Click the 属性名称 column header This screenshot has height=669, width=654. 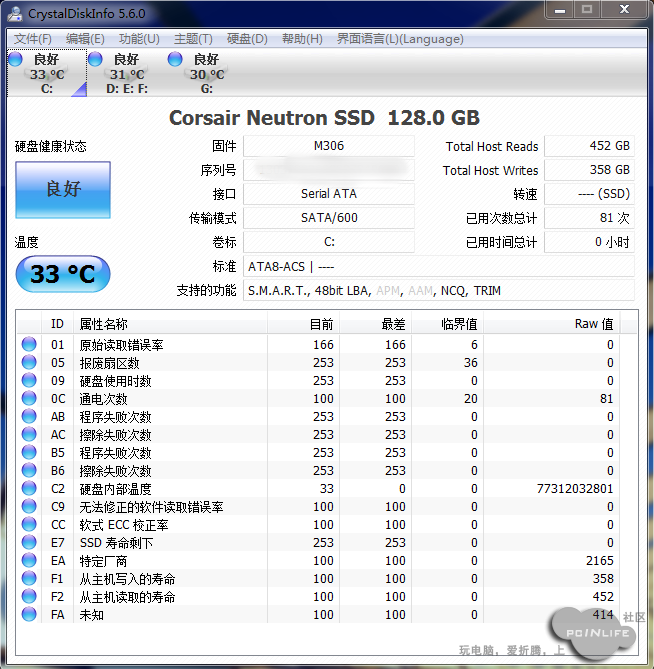pos(170,324)
